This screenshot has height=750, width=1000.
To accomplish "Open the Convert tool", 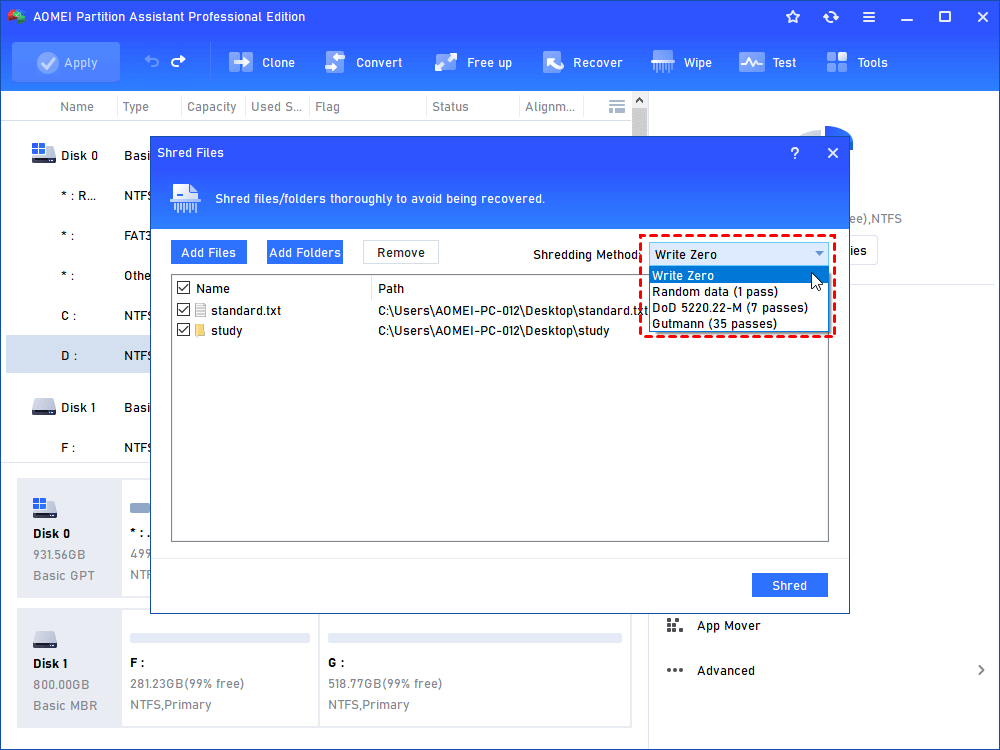I will (x=335, y=62).
